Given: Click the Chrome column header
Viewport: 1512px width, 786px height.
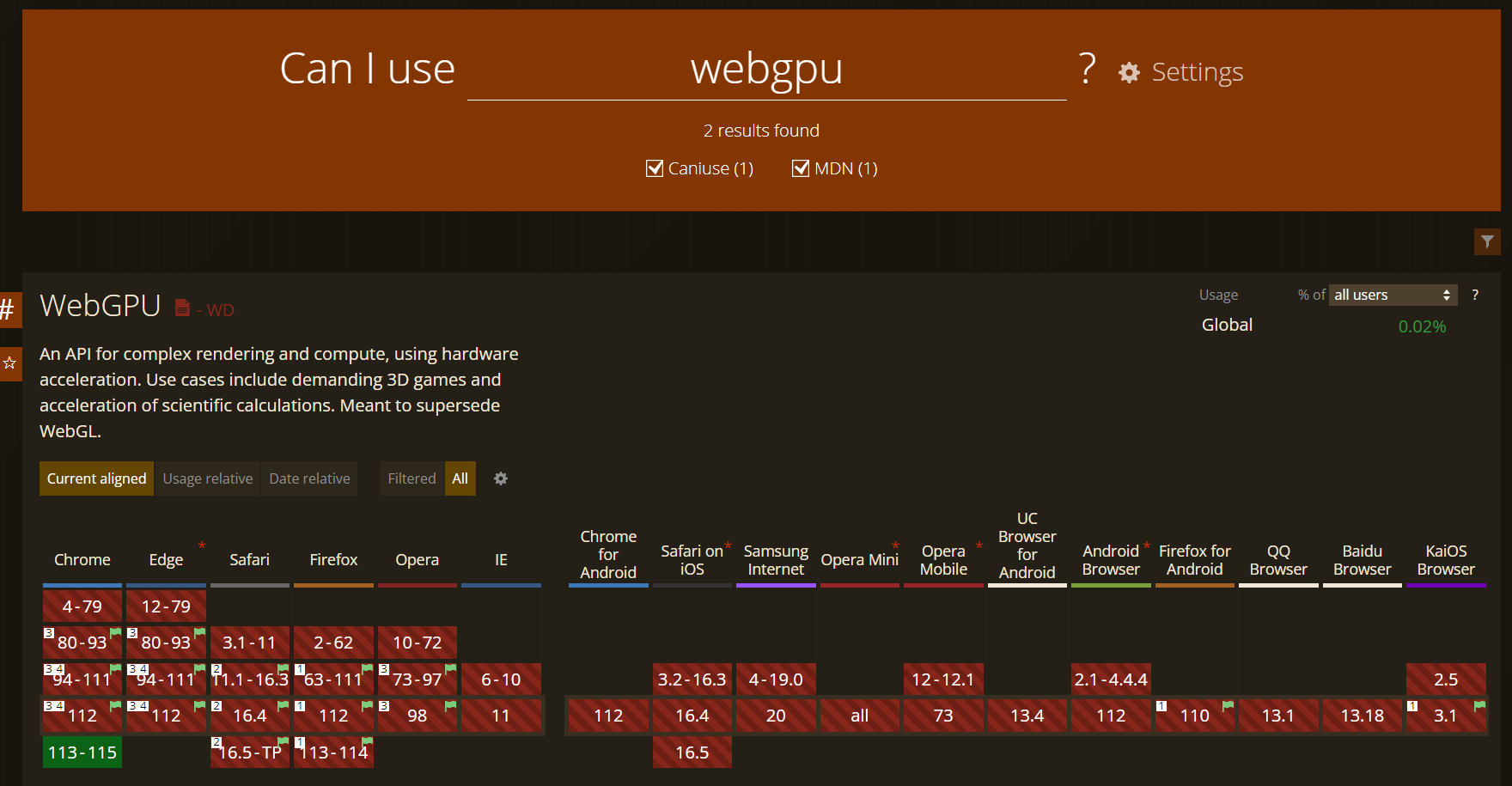Looking at the screenshot, I should [82, 559].
